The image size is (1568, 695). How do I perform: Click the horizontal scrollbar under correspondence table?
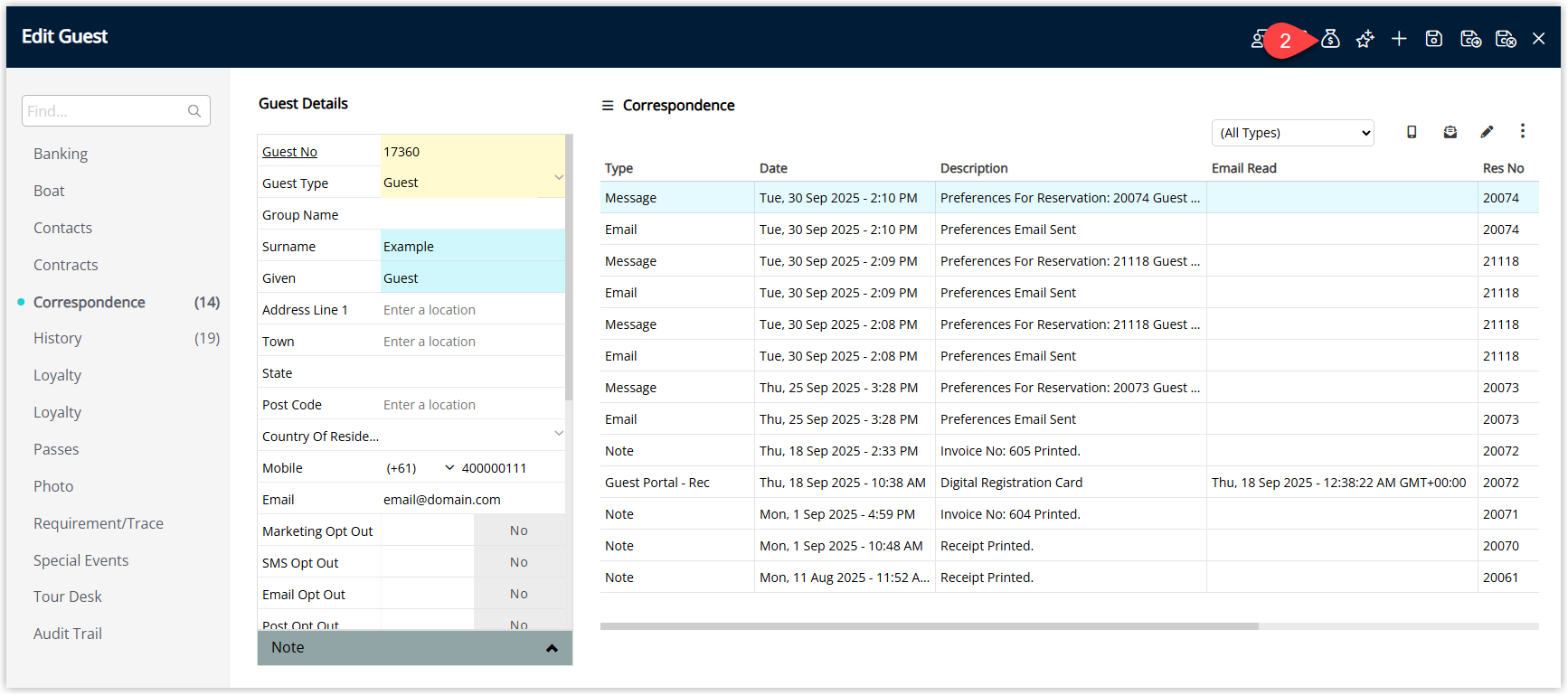click(930, 626)
